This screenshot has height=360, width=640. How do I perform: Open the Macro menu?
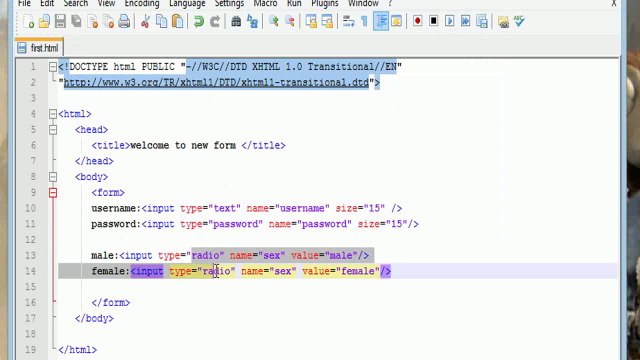coord(265,4)
